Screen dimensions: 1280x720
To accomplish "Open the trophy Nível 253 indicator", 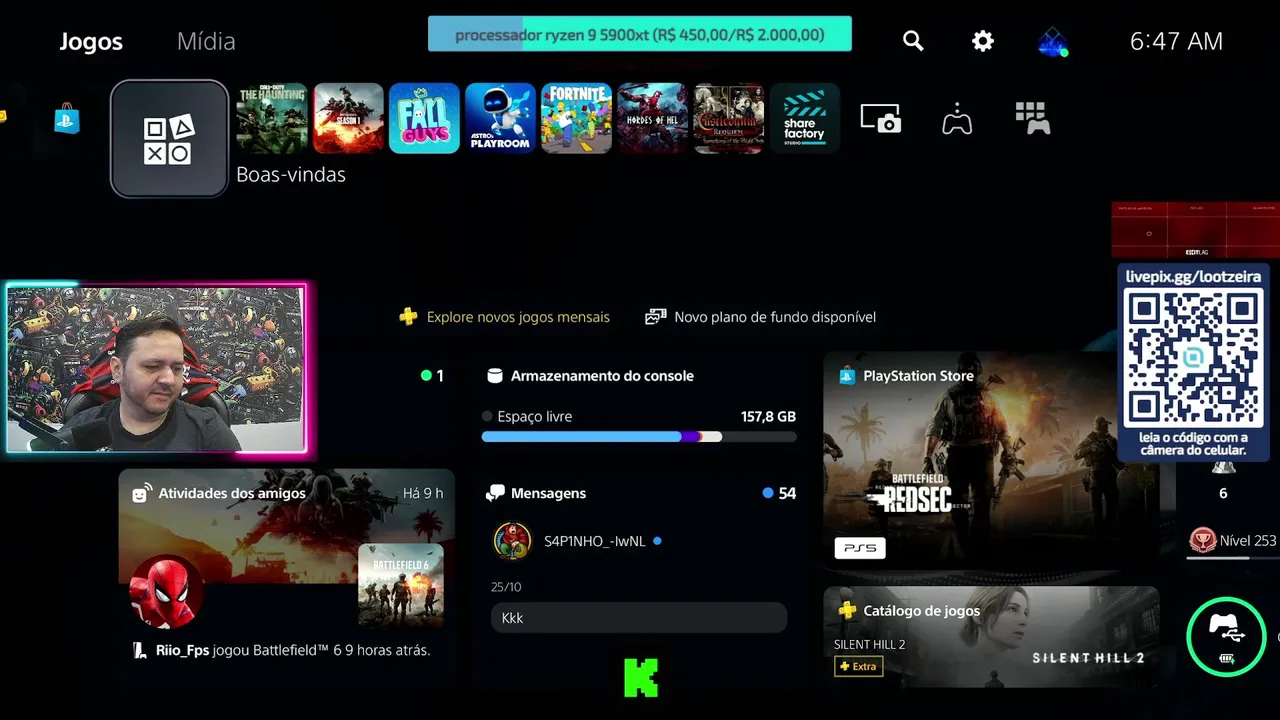I will pyautogui.click(x=1233, y=541).
